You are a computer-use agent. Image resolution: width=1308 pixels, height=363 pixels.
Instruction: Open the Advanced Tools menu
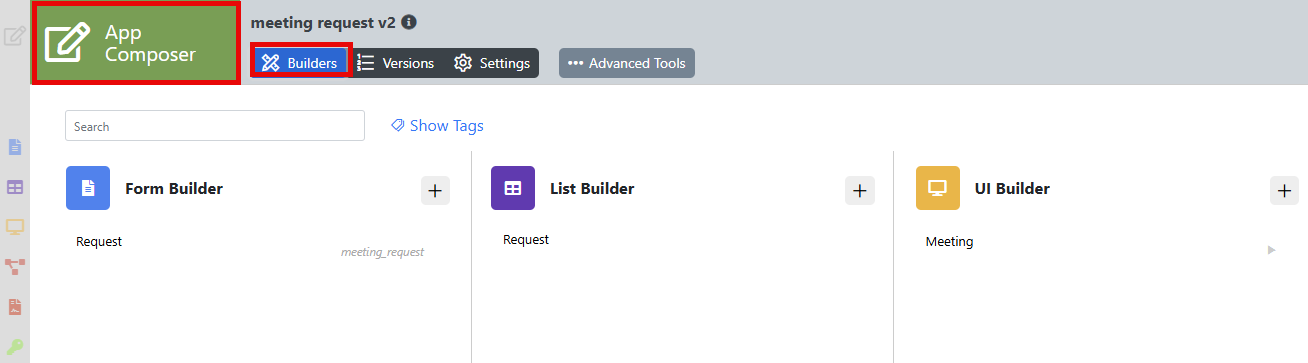[x=627, y=63]
